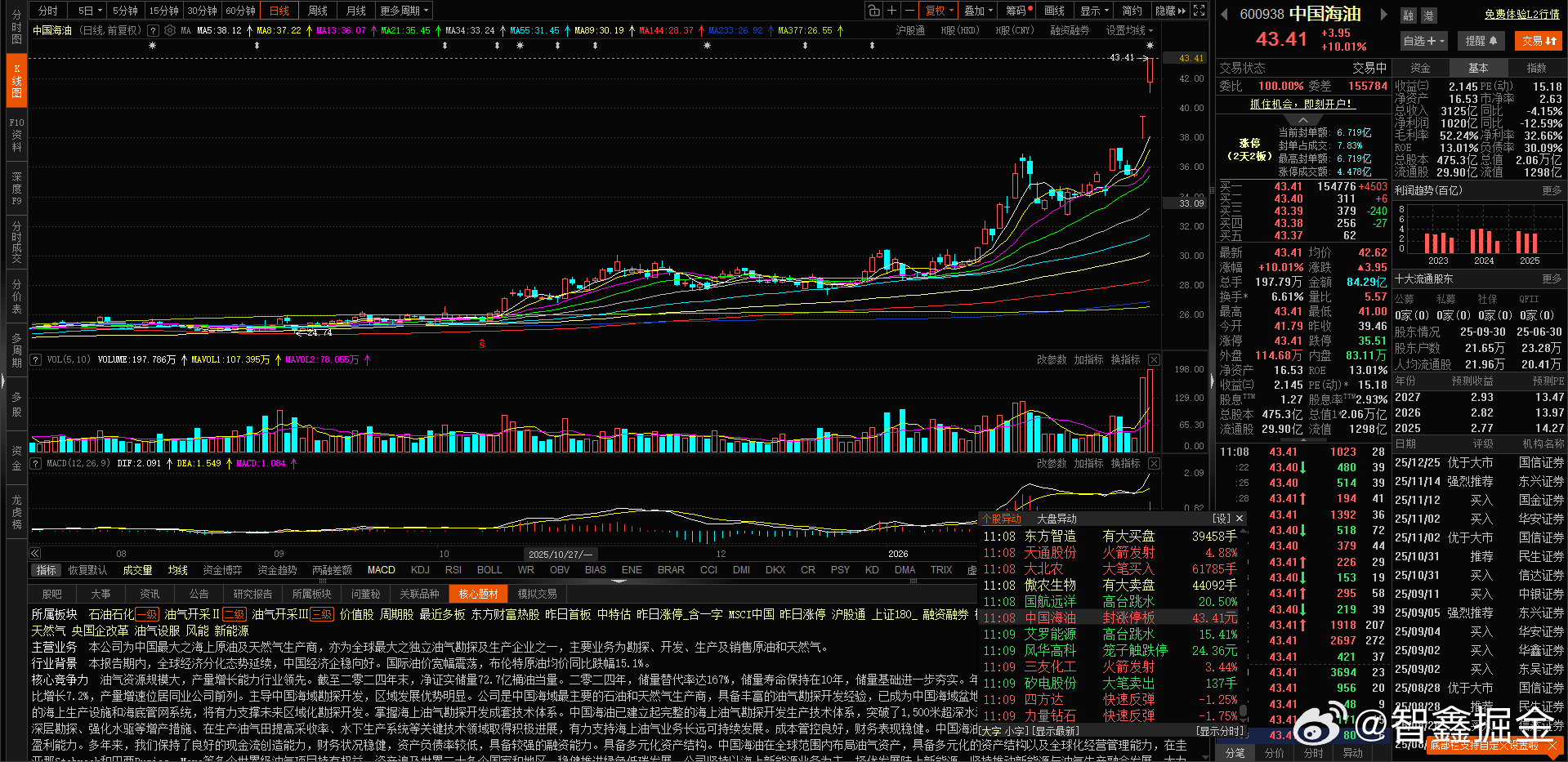Image resolution: width=1568 pixels, height=762 pixels.
Task: Toggle 两融差额 indicator
Action: pyautogui.click(x=332, y=570)
